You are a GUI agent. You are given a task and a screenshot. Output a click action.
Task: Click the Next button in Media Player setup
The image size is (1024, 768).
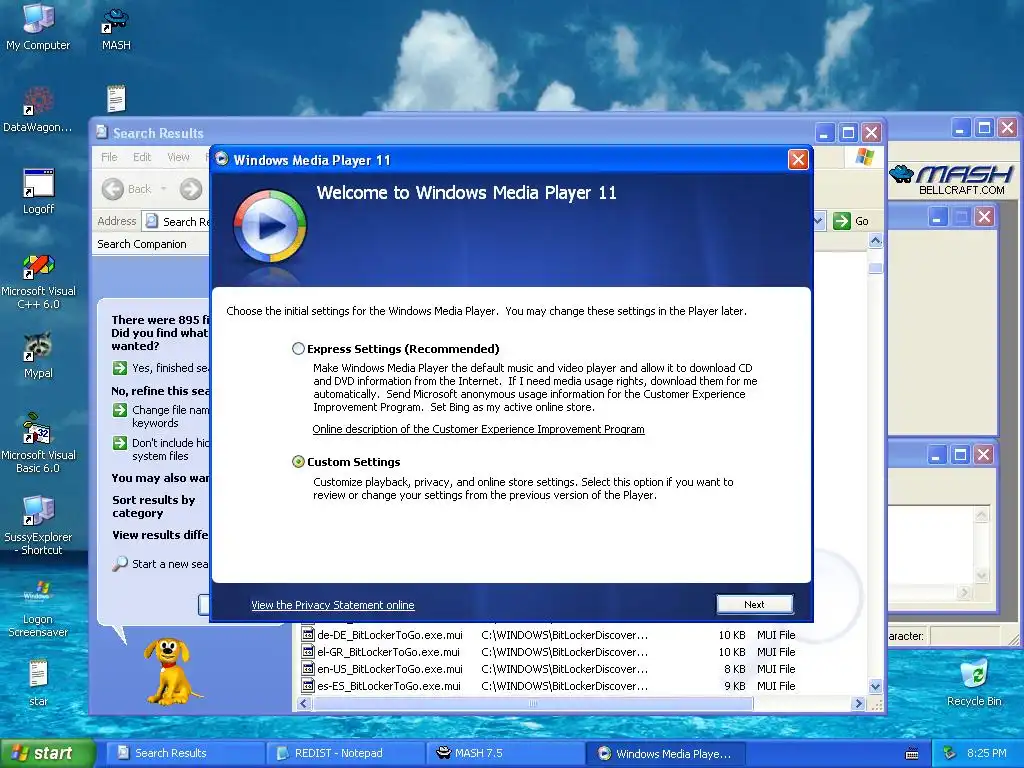(754, 605)
